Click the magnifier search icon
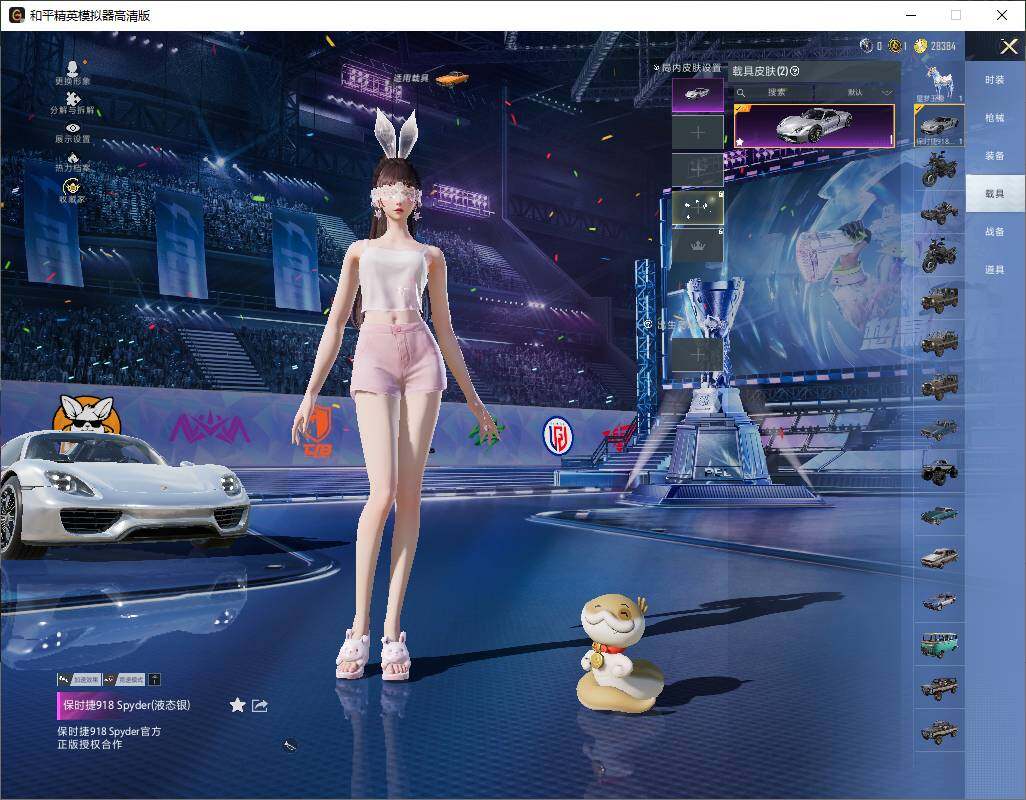The height and width of the screenshot is (800, 1026). [741, 93]
